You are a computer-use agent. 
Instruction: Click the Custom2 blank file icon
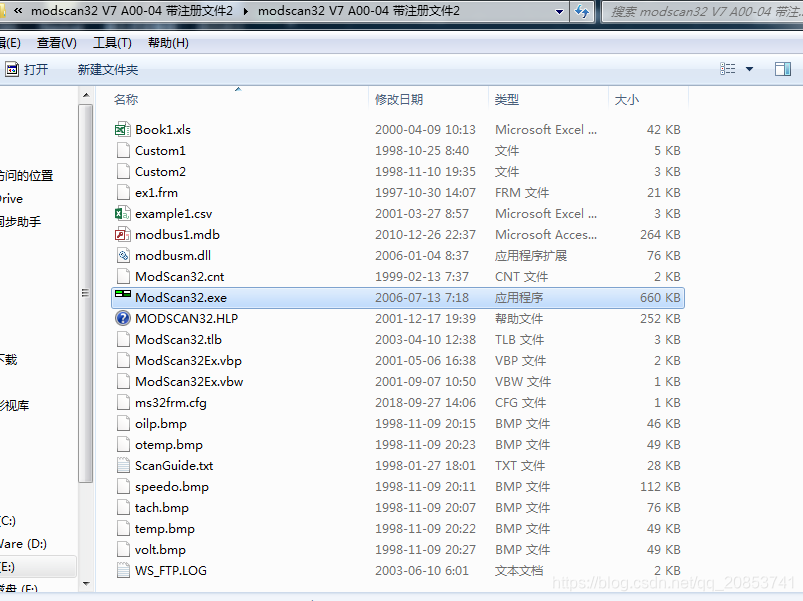pos(122,171)
